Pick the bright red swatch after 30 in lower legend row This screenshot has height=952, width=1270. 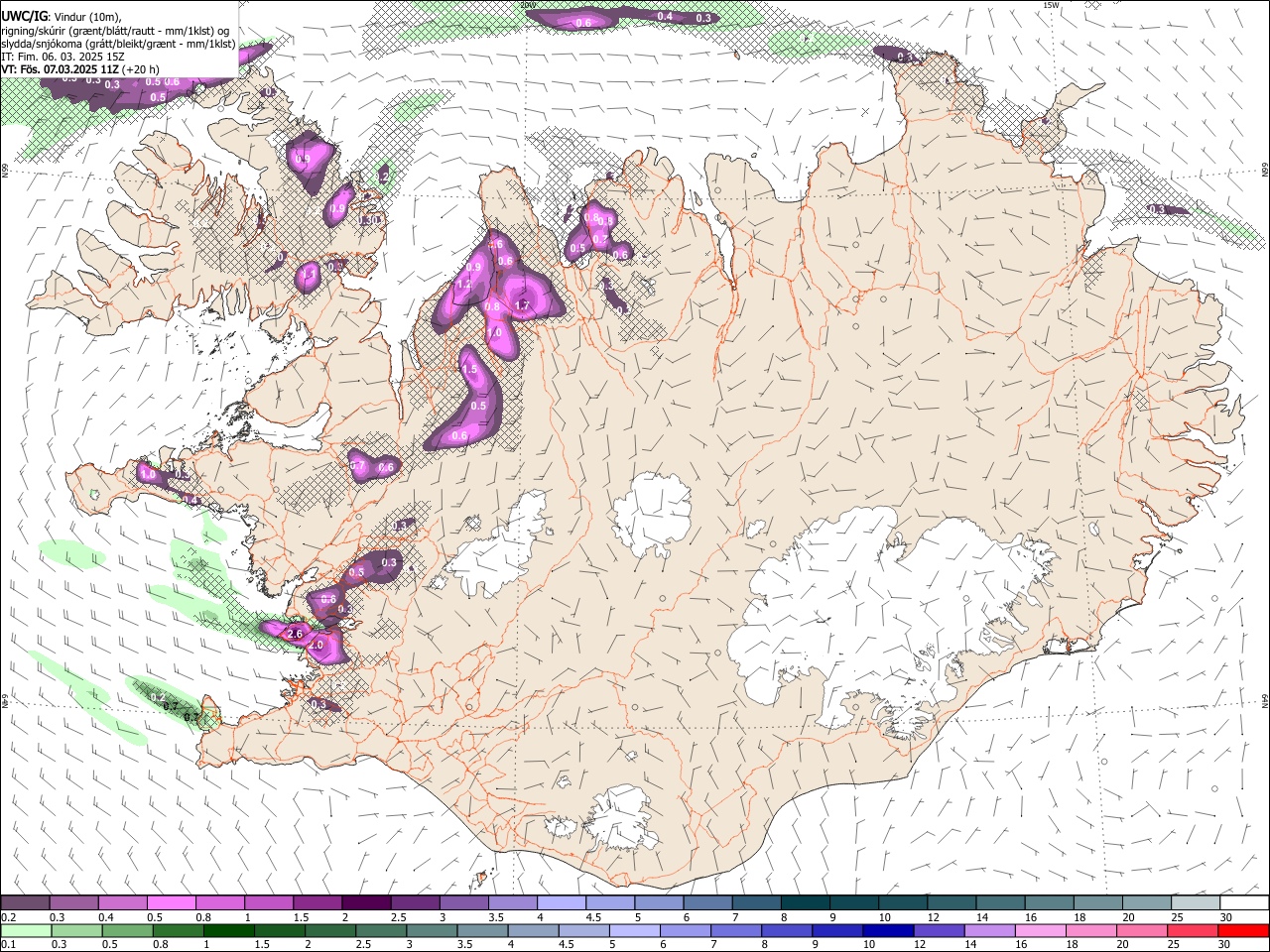coord(1242,930)
